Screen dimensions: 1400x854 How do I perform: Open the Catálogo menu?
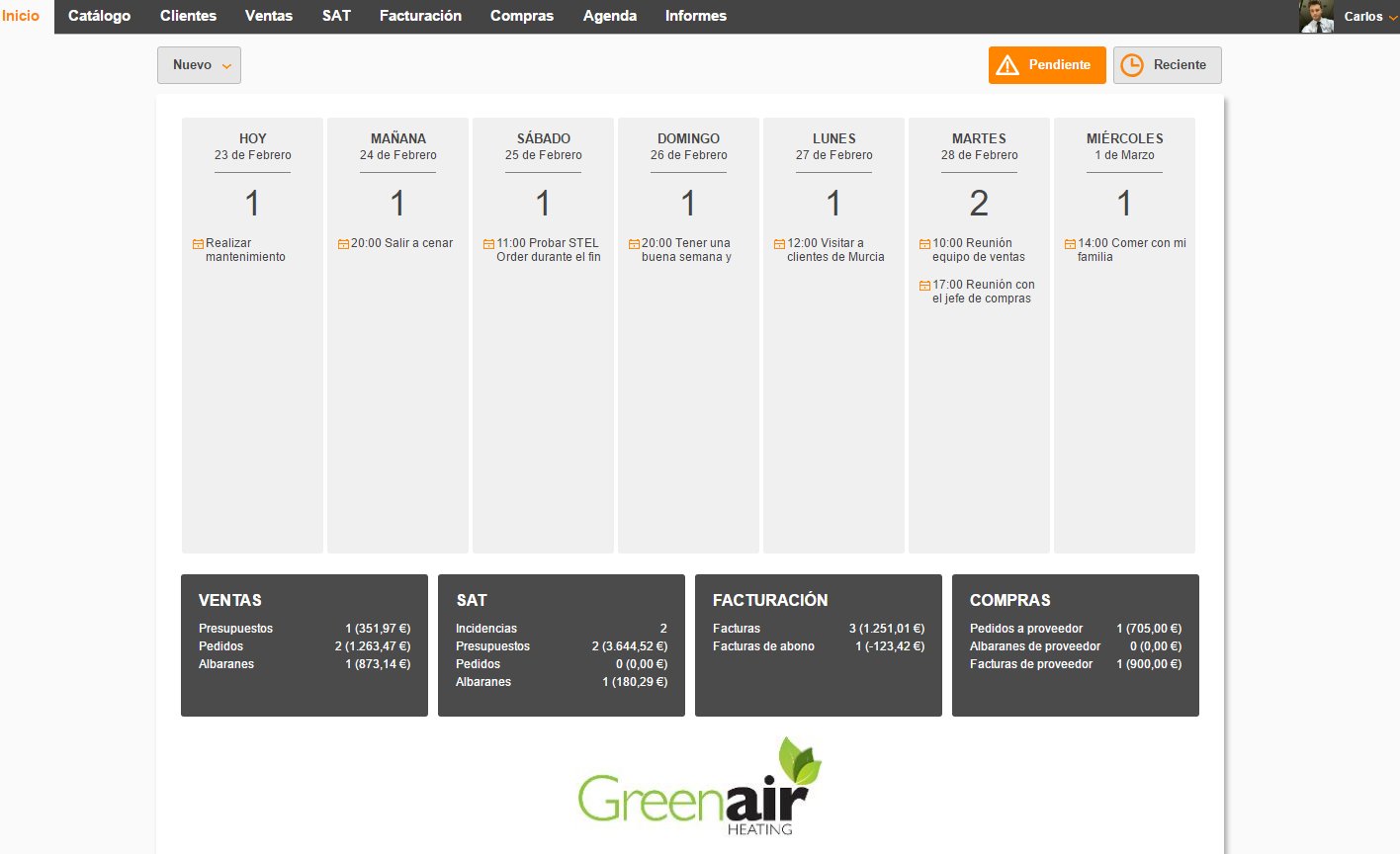click(99, 16)
